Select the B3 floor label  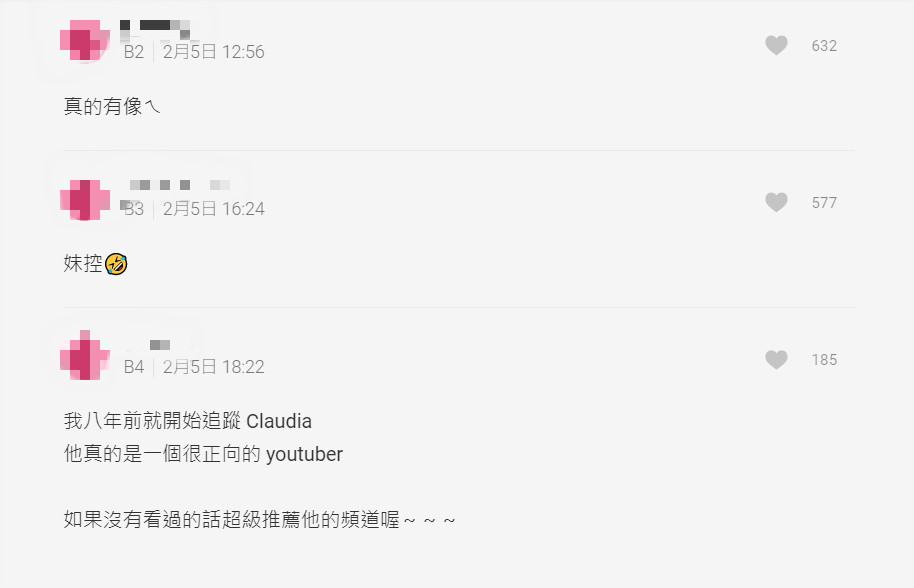[133, 209]
